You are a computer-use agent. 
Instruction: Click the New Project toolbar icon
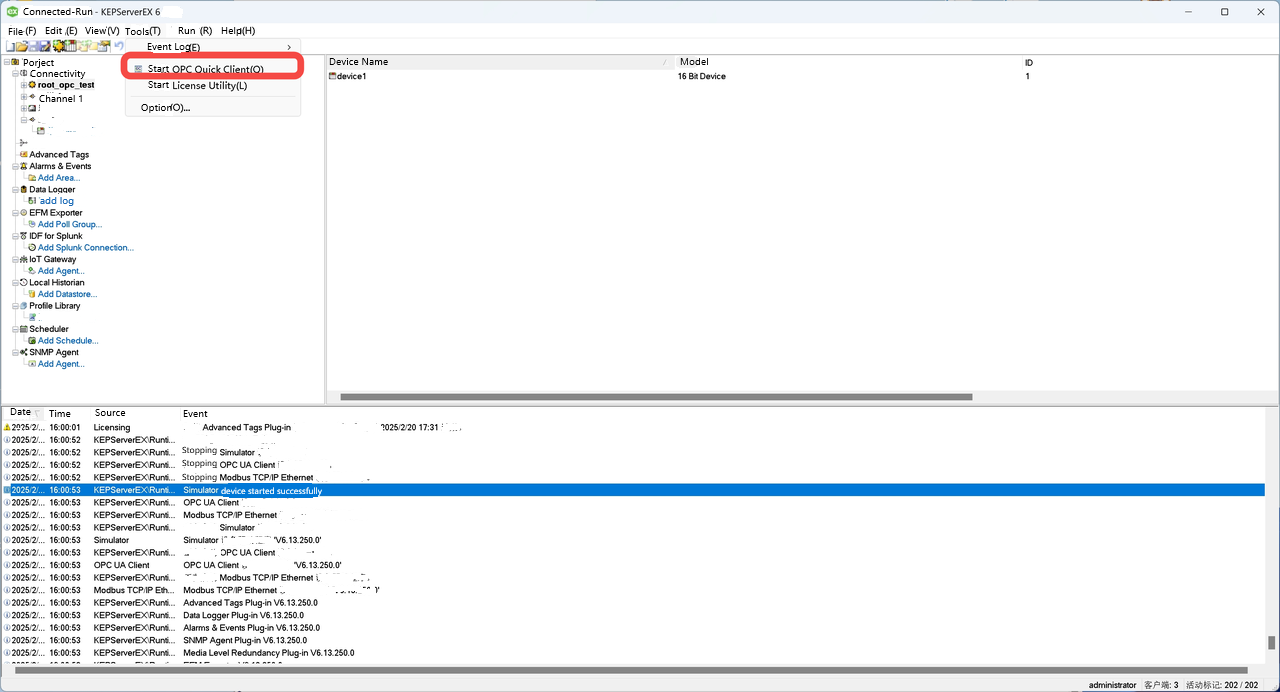point(10,47)
